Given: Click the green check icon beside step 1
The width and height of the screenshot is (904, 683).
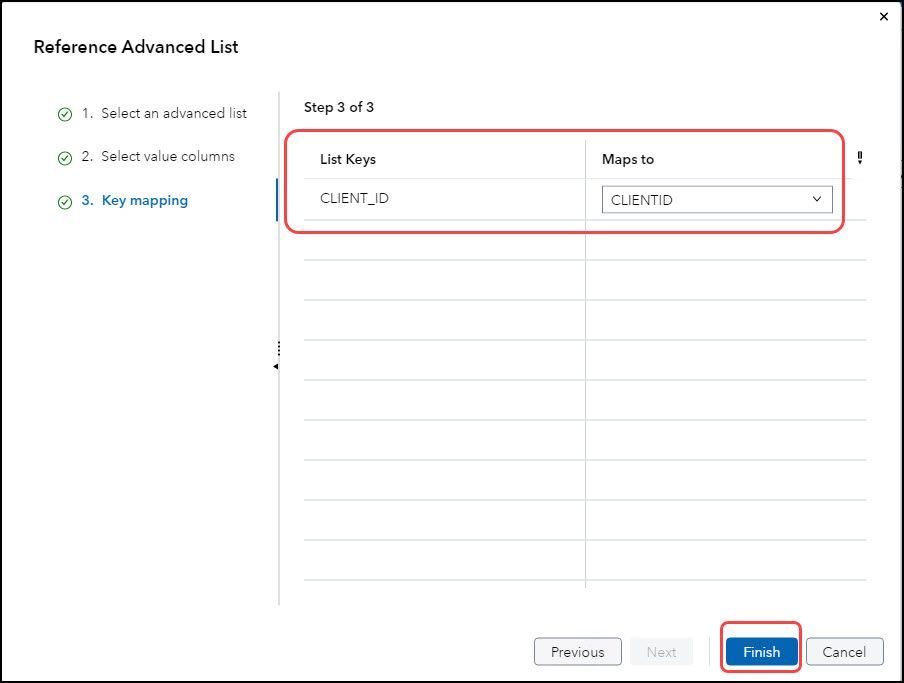Looking at the screenshot, I should click(65, 114).
